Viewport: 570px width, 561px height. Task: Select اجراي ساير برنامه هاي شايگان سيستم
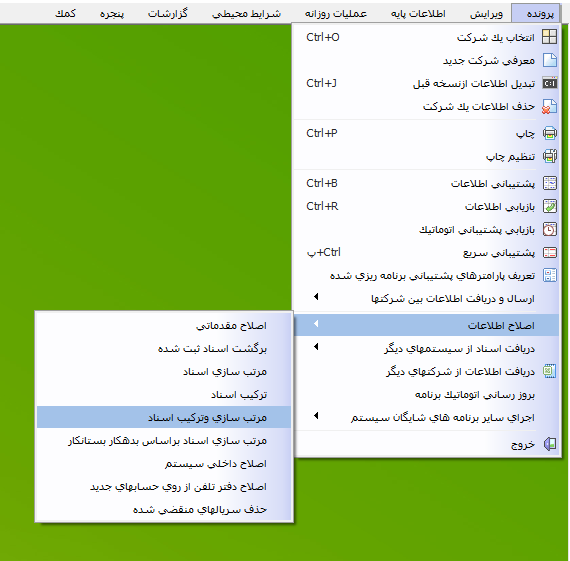(426, 417)
